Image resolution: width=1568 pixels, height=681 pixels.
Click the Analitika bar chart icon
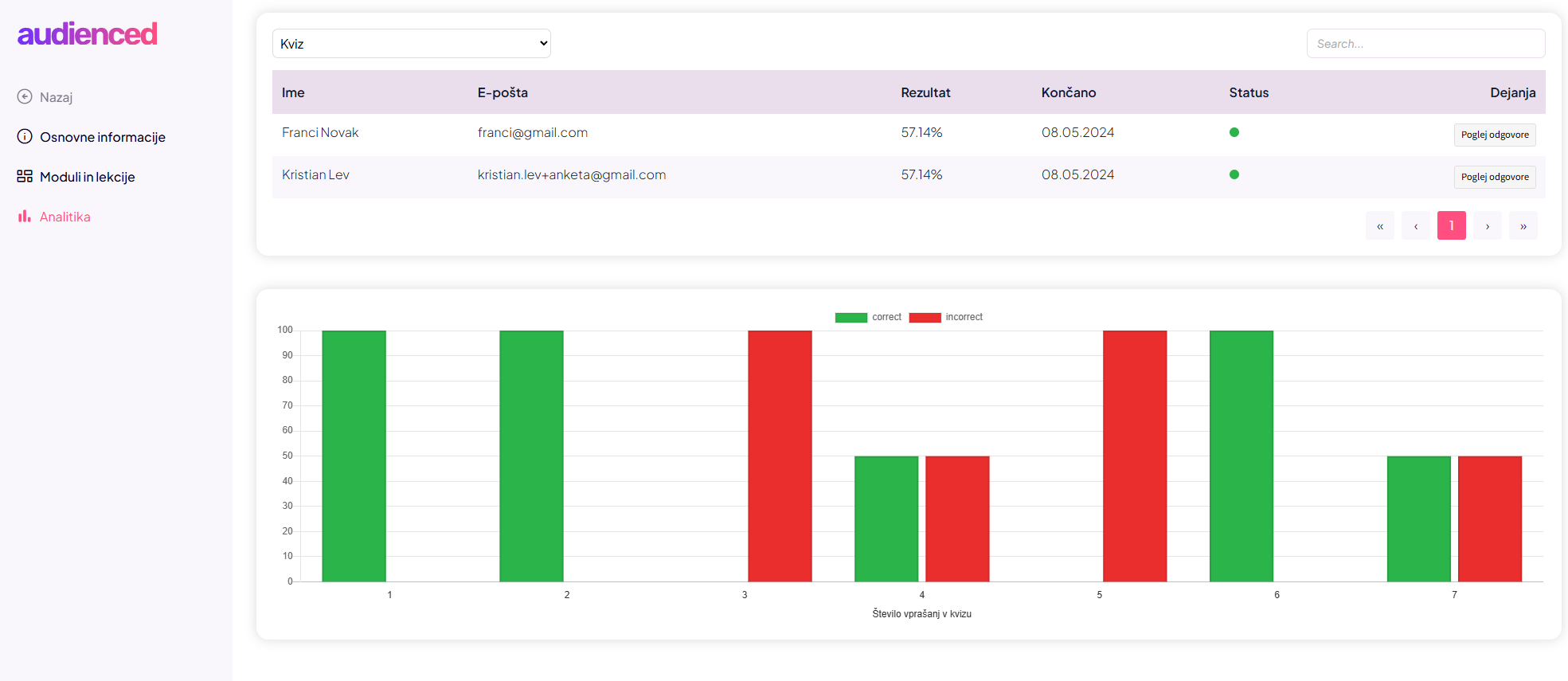tap(25, 217)
